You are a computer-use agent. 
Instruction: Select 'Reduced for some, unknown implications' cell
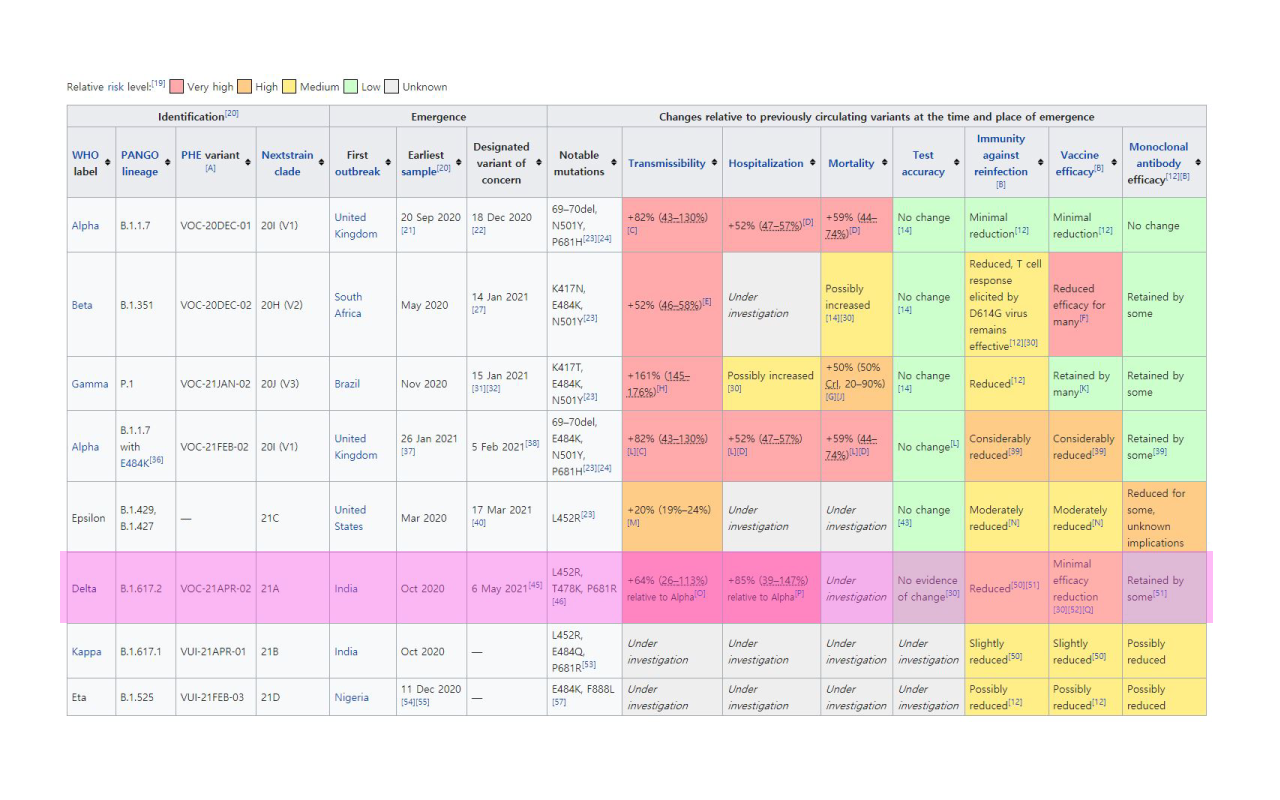(x=1164, y=518)
